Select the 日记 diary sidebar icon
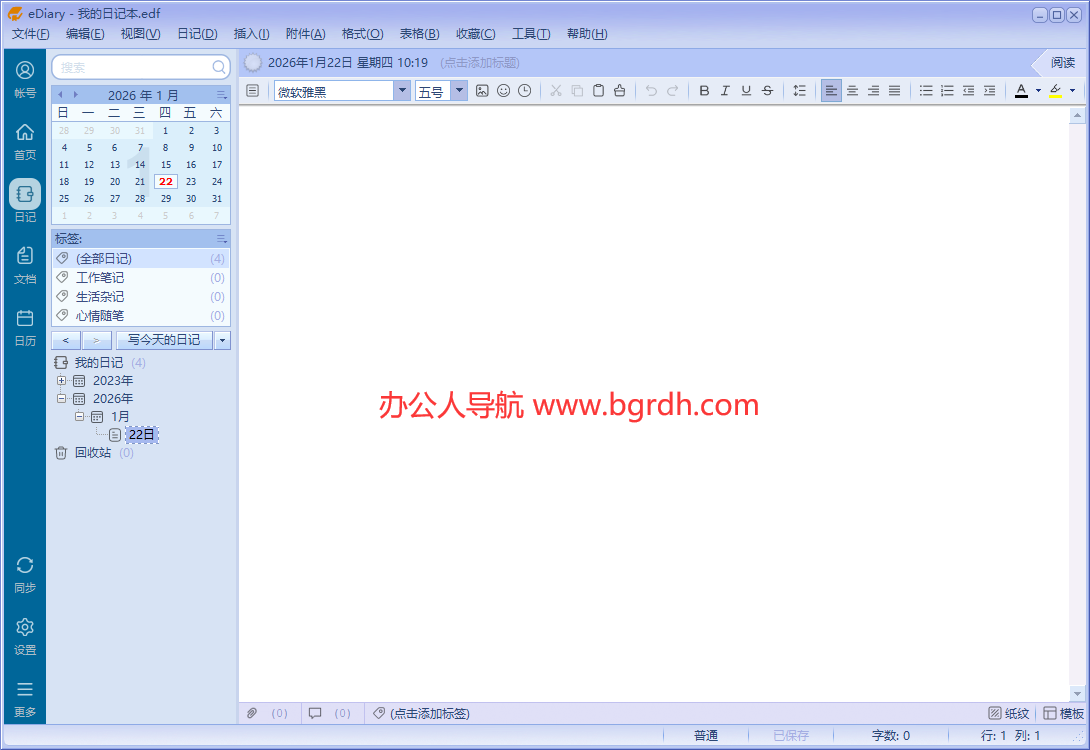Screen dimensions: 1090x750 [25, 201]
